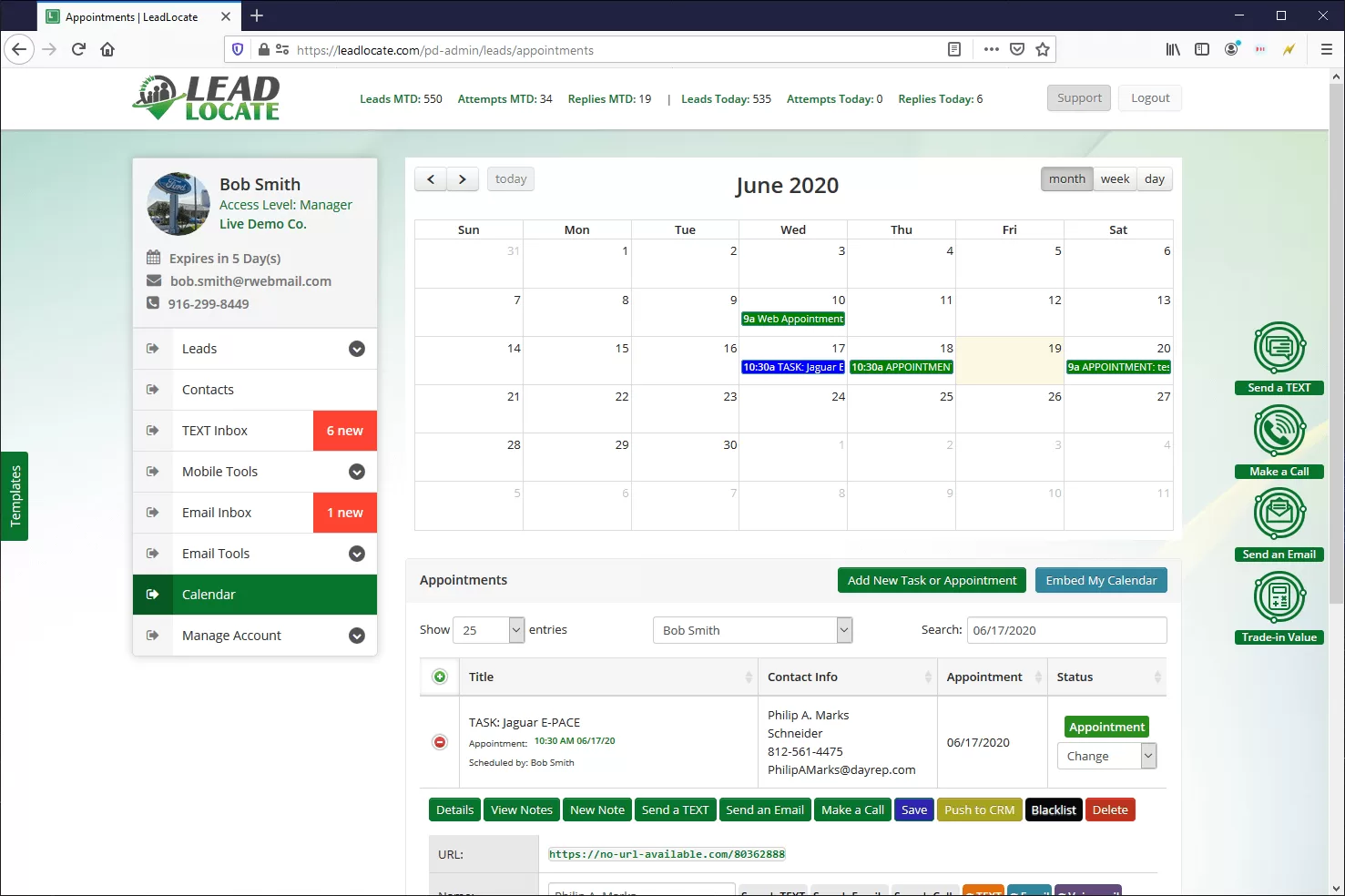1345x896 pixels.
Task: Click the Bob Smith profile picture
Action: point(178,204)
